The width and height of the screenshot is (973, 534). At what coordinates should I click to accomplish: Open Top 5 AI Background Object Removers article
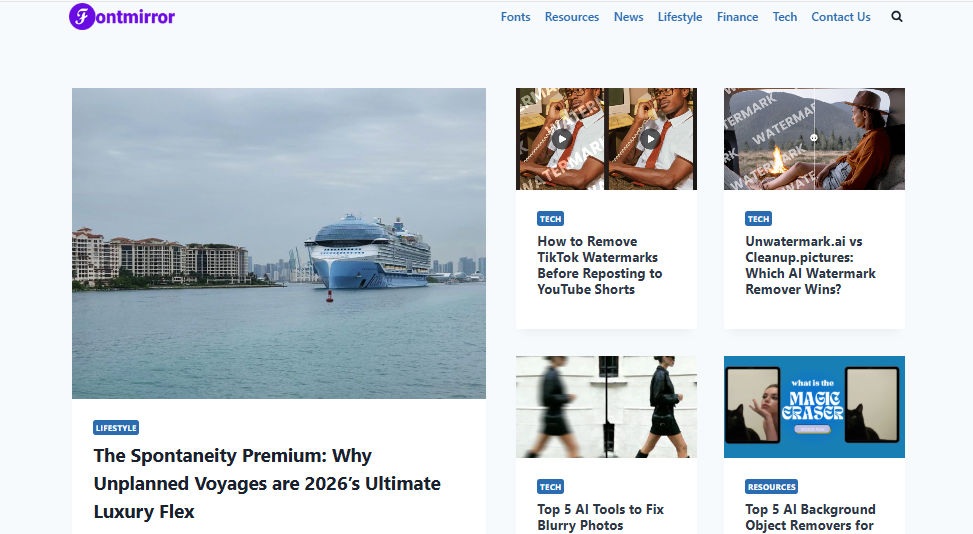810,517
